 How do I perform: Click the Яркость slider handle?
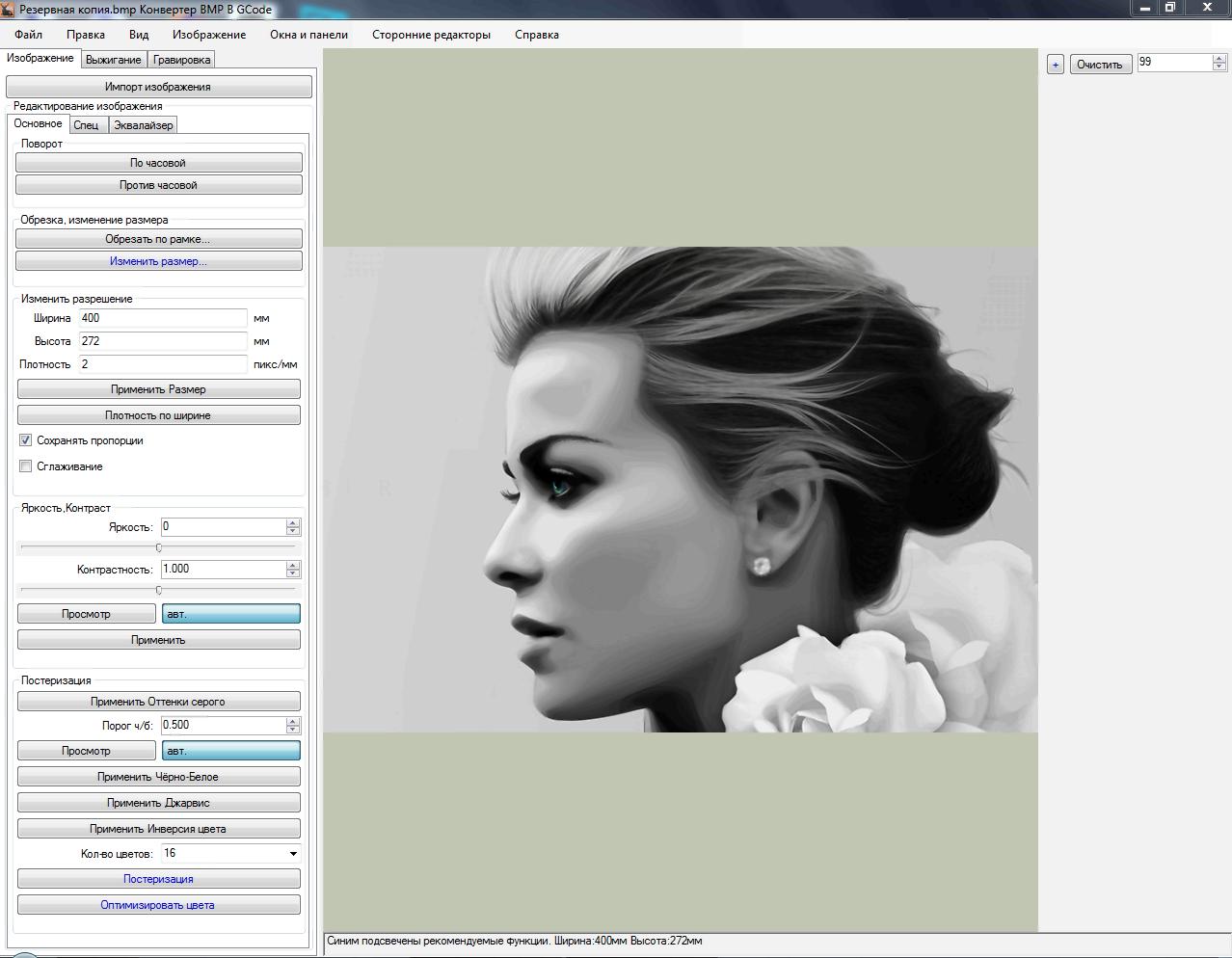point(159,547)
